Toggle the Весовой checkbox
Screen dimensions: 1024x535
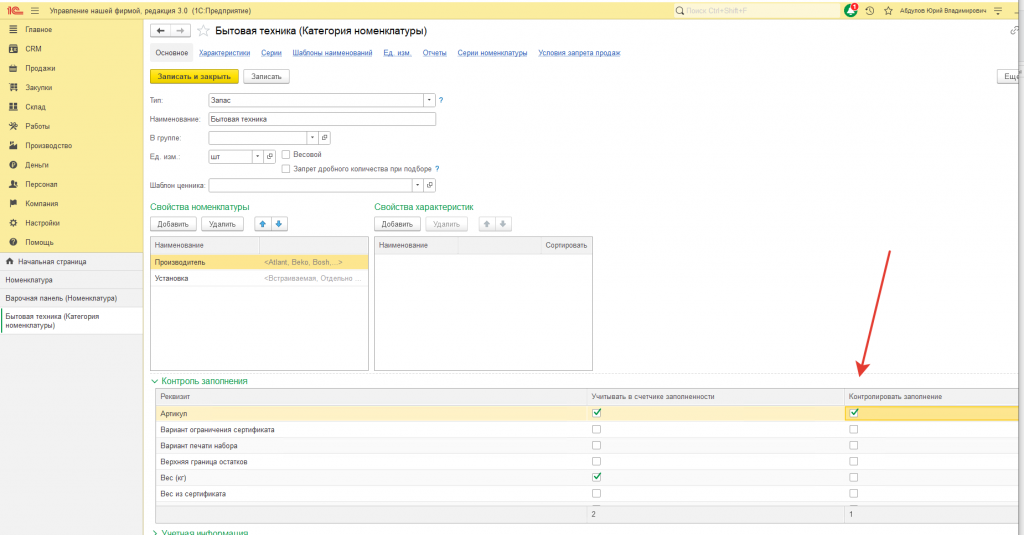[x=286, y=154]
